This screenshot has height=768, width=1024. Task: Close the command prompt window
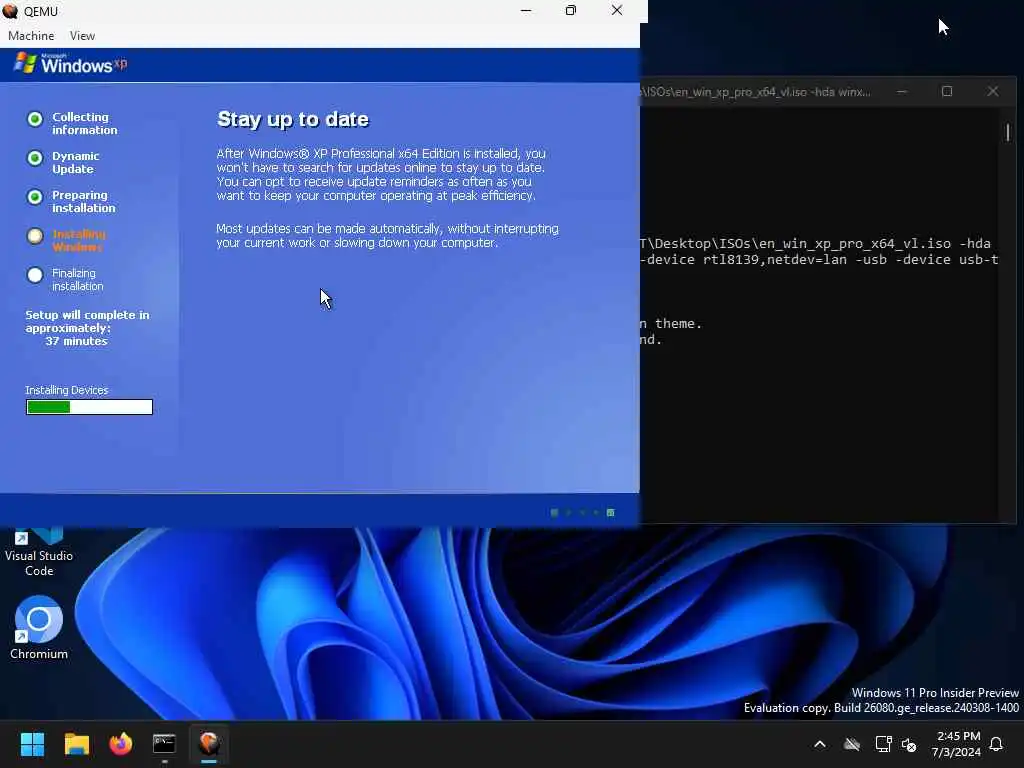(x=993, y=91)
